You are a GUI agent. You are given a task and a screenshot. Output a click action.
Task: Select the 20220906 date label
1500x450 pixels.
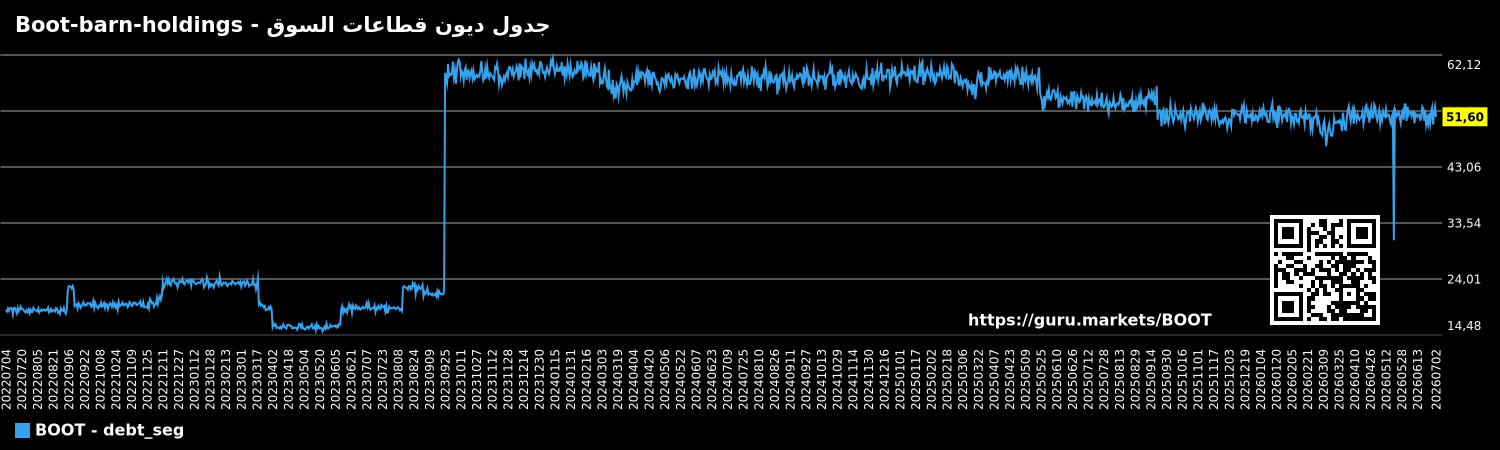pos(70,378)
